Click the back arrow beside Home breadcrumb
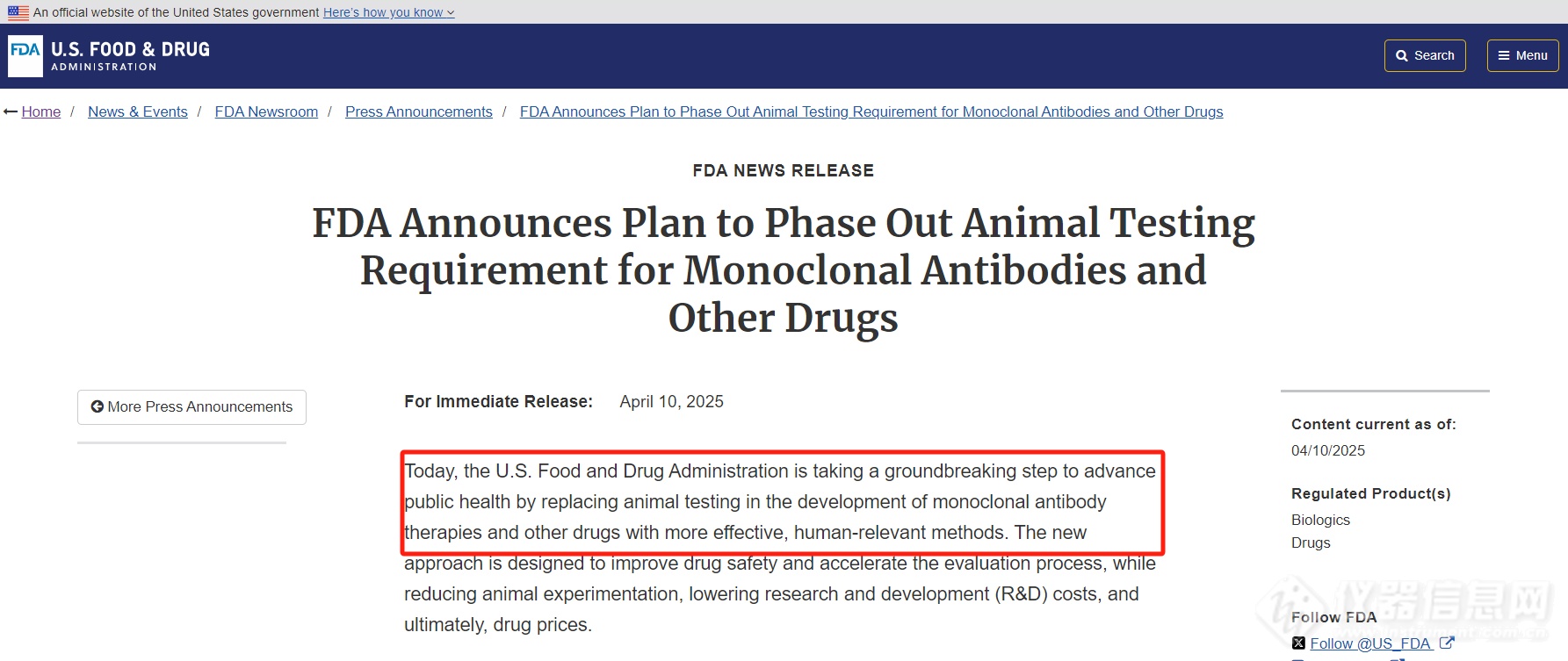The width and height of the screenshot is (1568, 661). 11,111
